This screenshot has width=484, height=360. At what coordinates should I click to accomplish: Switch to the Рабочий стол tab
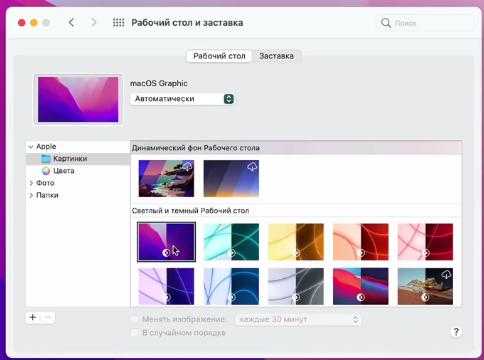[x=219, y=56]
